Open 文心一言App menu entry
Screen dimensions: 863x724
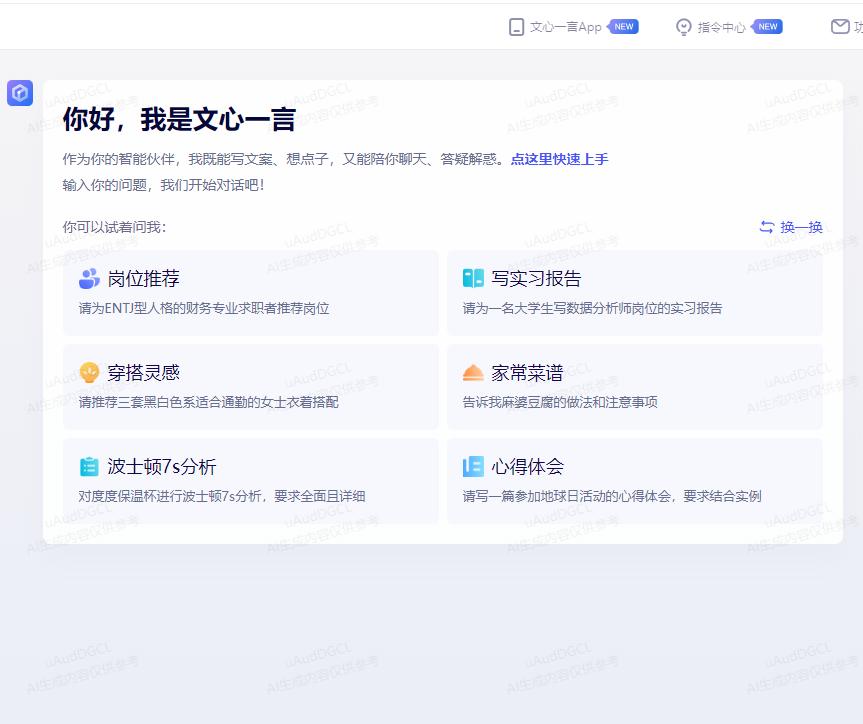coord(565,27)
